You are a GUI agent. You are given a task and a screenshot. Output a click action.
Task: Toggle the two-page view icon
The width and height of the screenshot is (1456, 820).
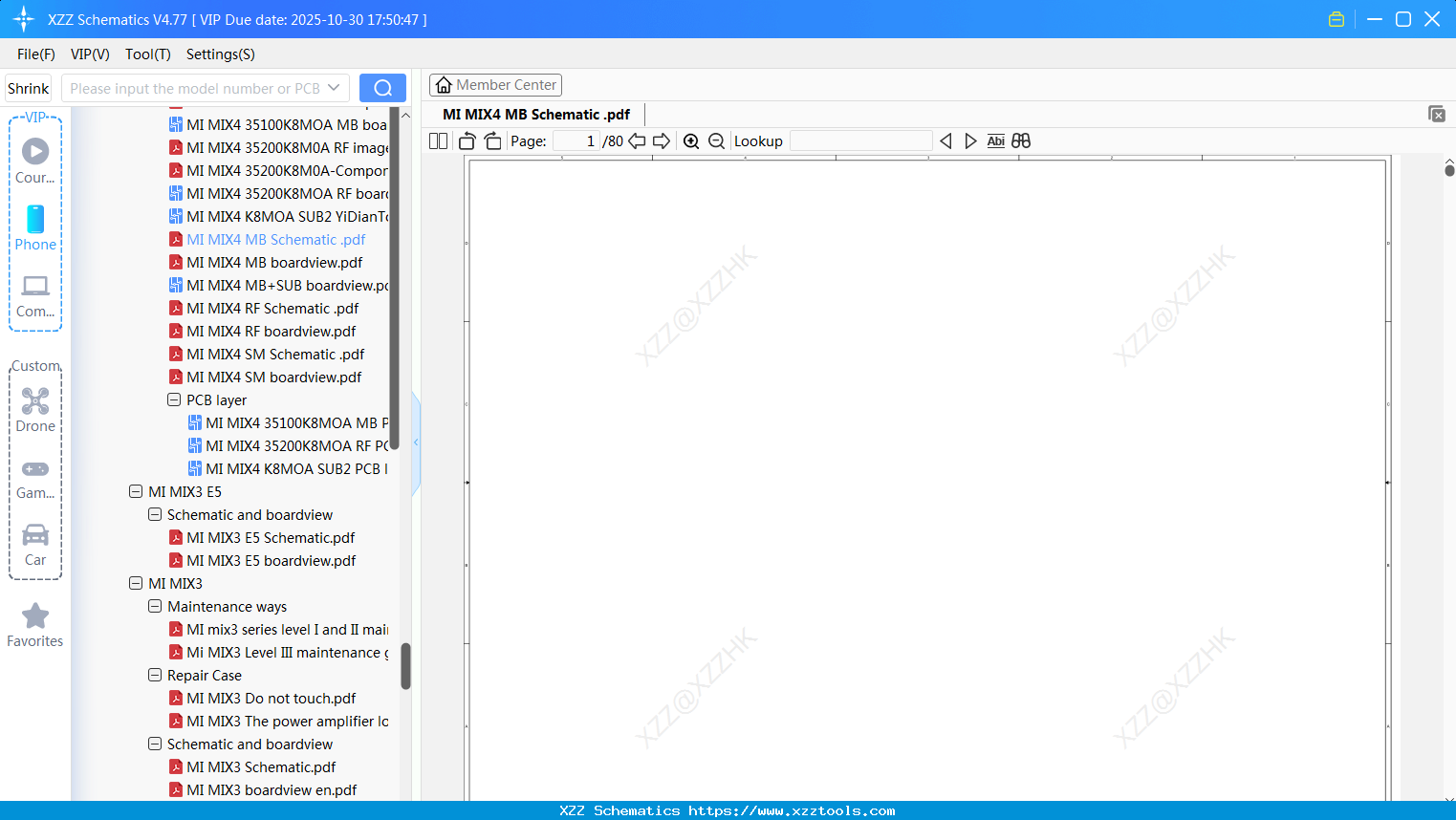click(438, 141)
